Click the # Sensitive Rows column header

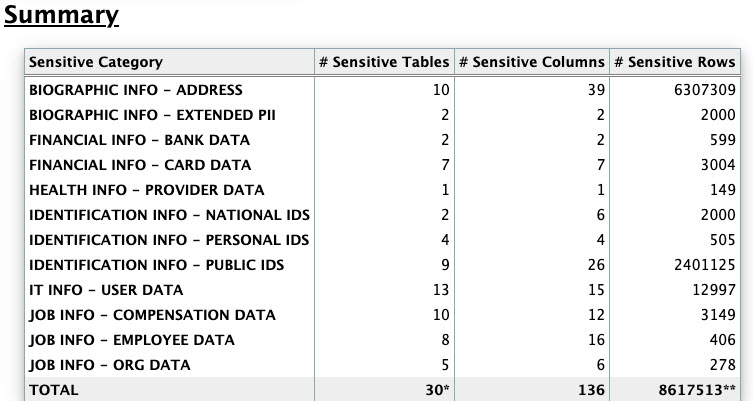tap(675, 62)
